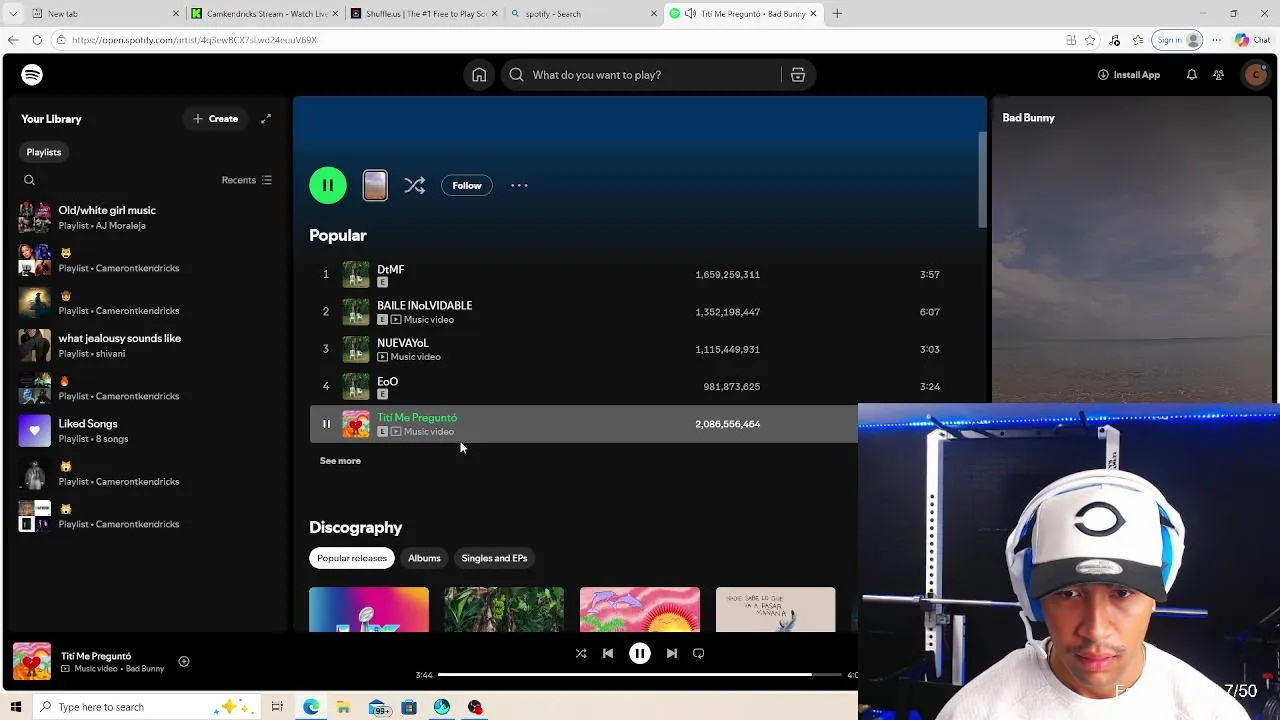Open the notifications bell in Spotify
Image resolution: width=1280 pixels, height=720 pixels.
(x=1192, y=75)
